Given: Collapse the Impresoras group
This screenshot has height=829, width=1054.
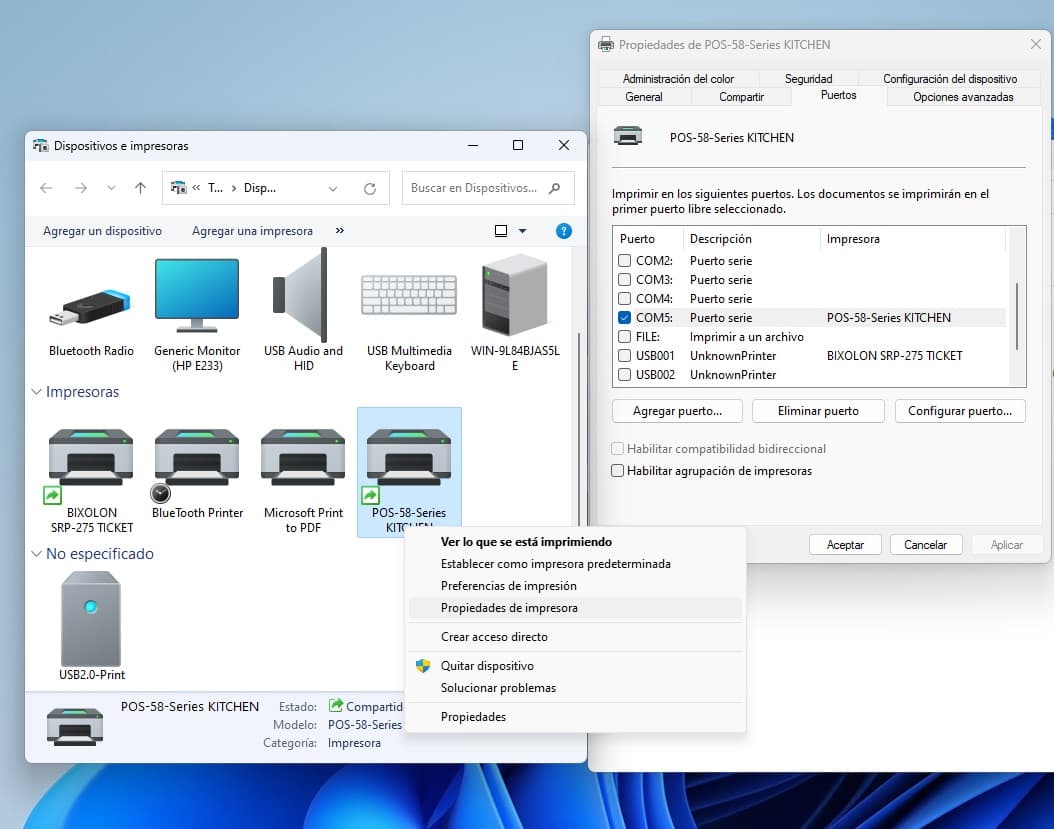Looking at the screenshot, I should tap(36, 392).
